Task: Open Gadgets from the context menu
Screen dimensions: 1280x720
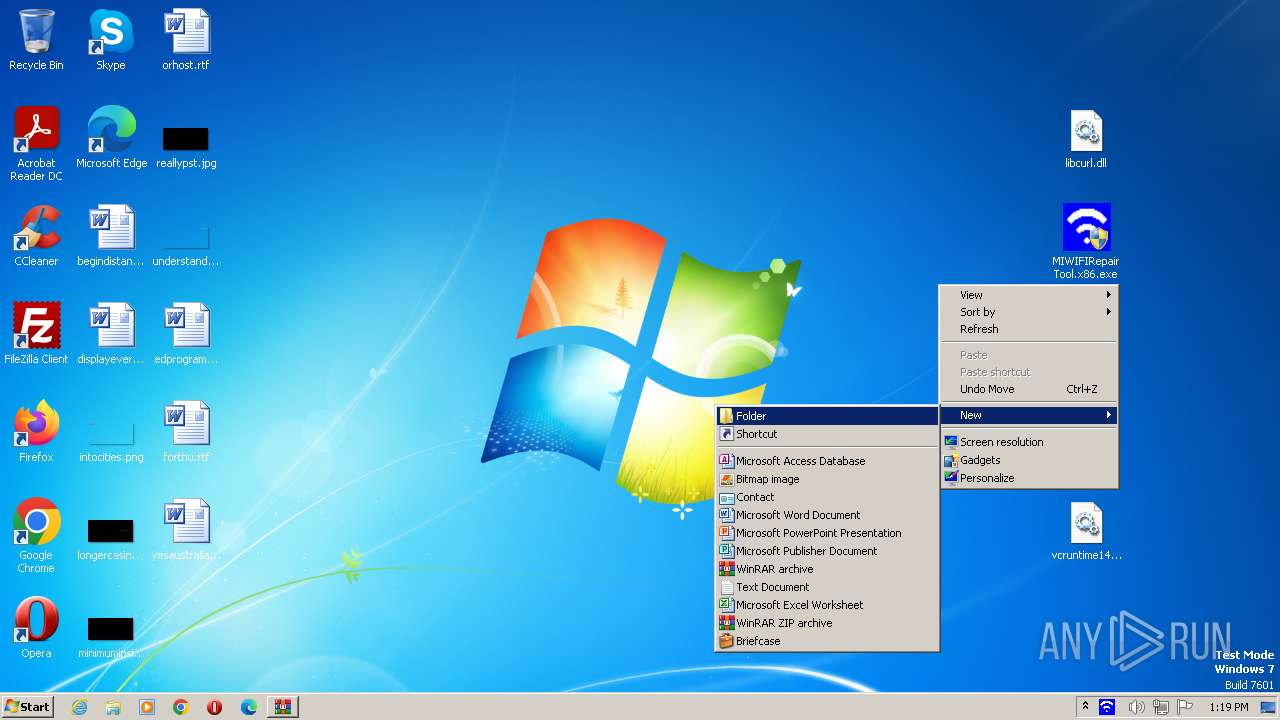Action: point(1028,460)
